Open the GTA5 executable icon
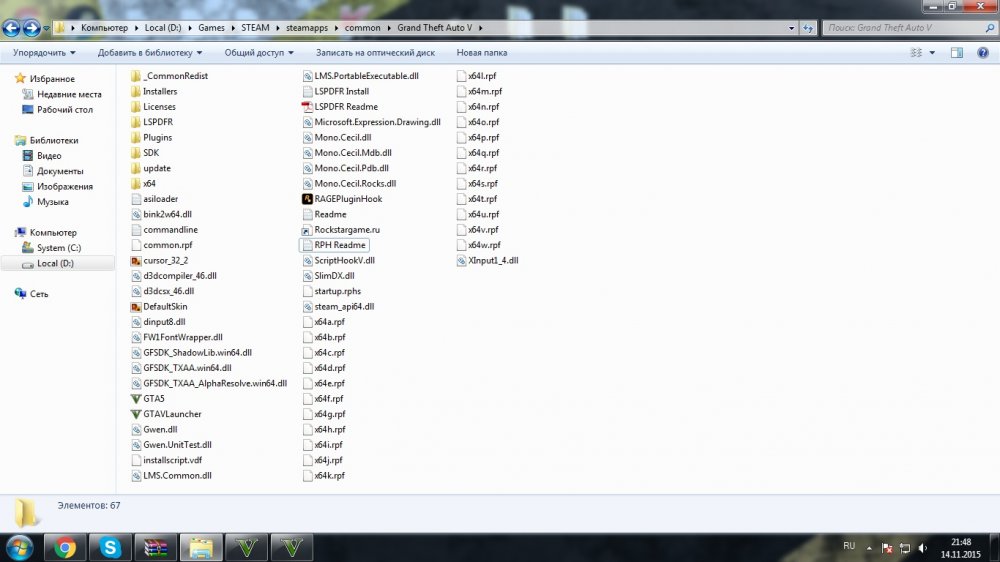This screenshot has height=562, width=1000. coord(136,399)
